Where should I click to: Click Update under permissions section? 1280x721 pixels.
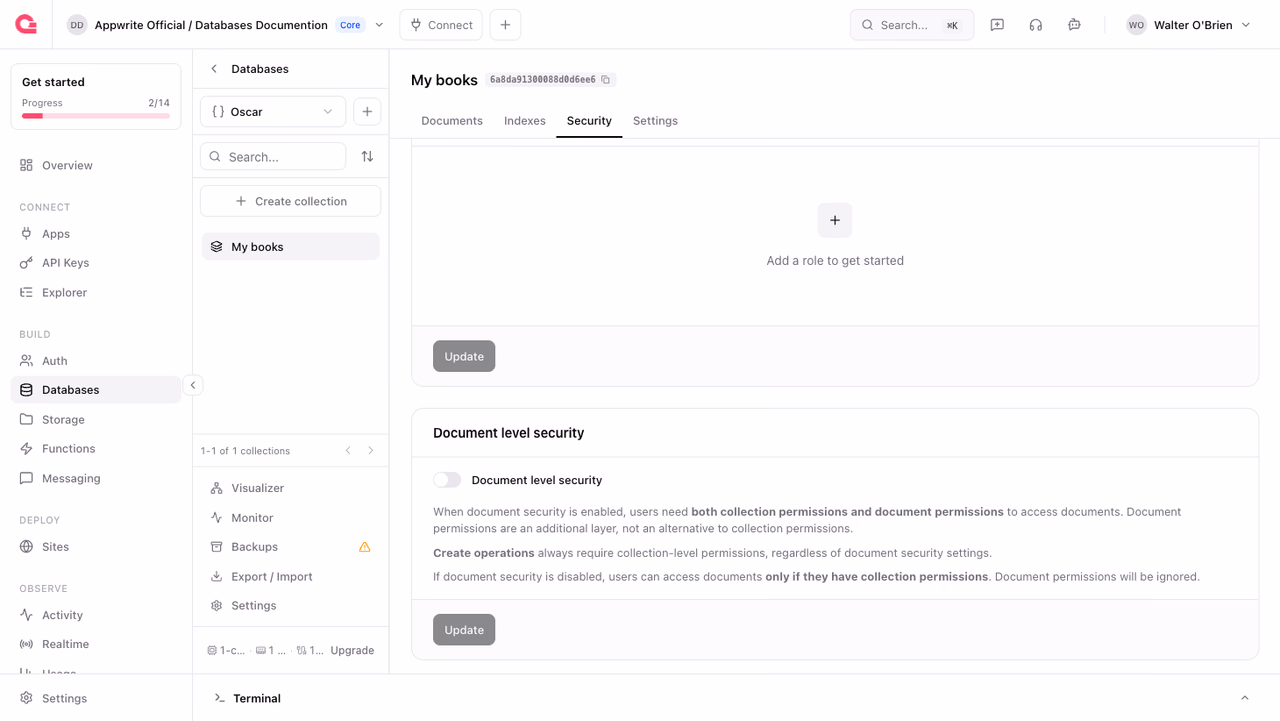tap(464, 356)
